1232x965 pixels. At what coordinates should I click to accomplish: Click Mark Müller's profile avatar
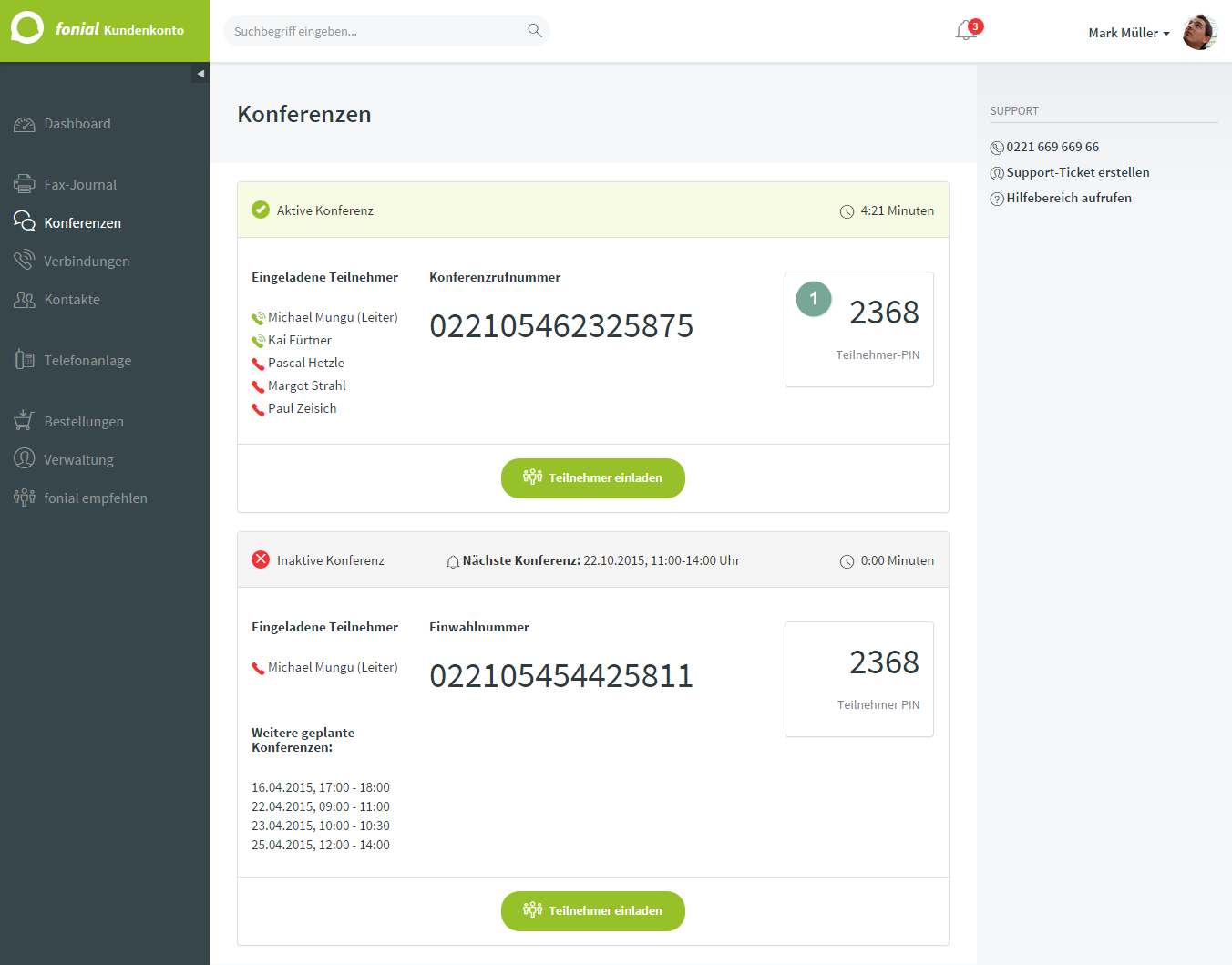1200,32
